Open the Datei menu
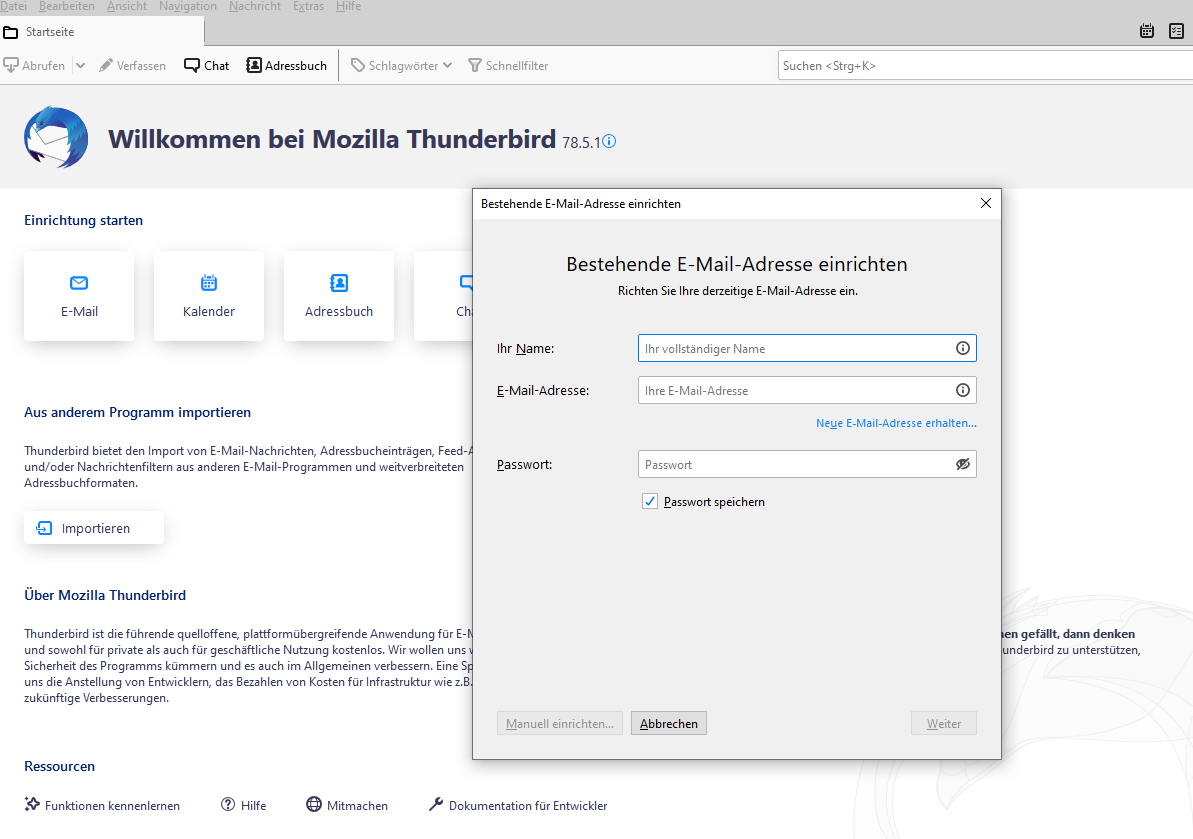The image size is (1193, 839). click(13, 6)
